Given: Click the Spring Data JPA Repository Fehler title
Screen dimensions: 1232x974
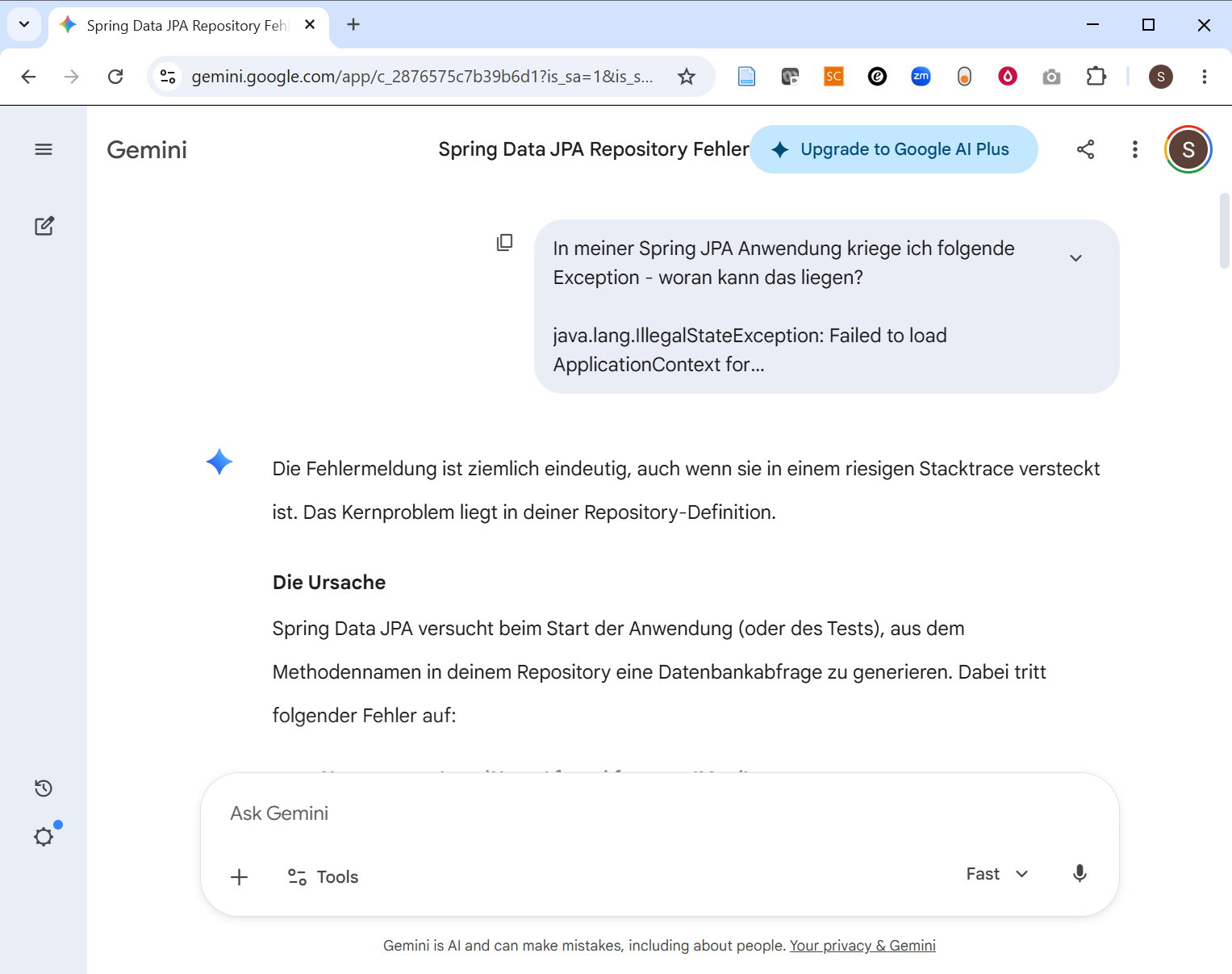Looking at the screenshot, I should (594, 149).
